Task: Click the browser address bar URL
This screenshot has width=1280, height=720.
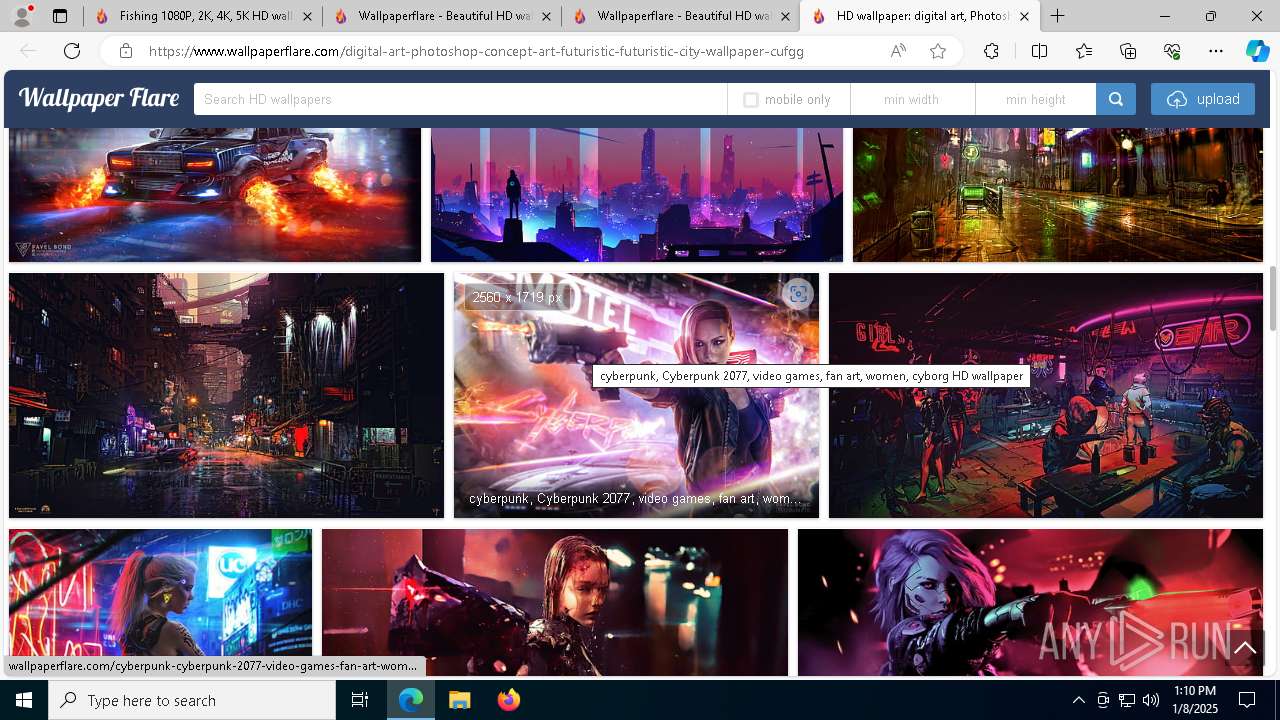Action: (x=476, y=51)
